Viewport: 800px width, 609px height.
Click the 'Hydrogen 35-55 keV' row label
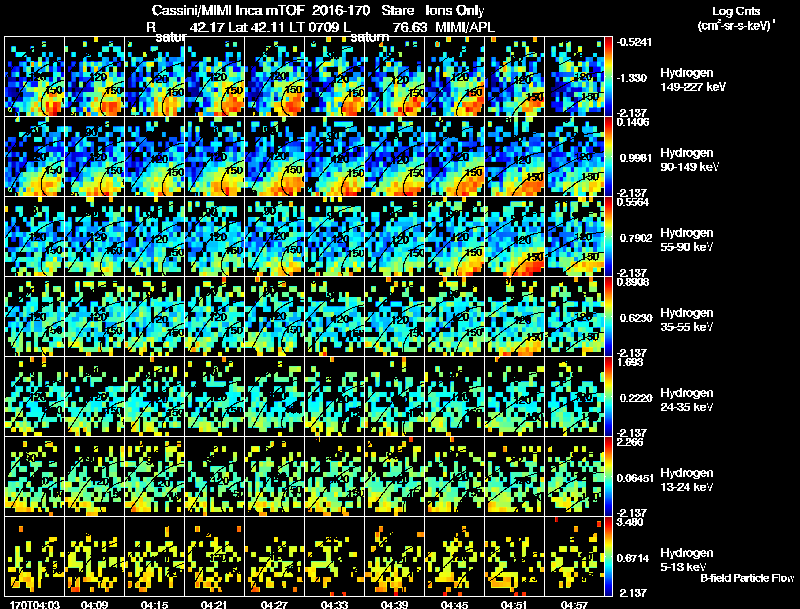tap(686, 320)
